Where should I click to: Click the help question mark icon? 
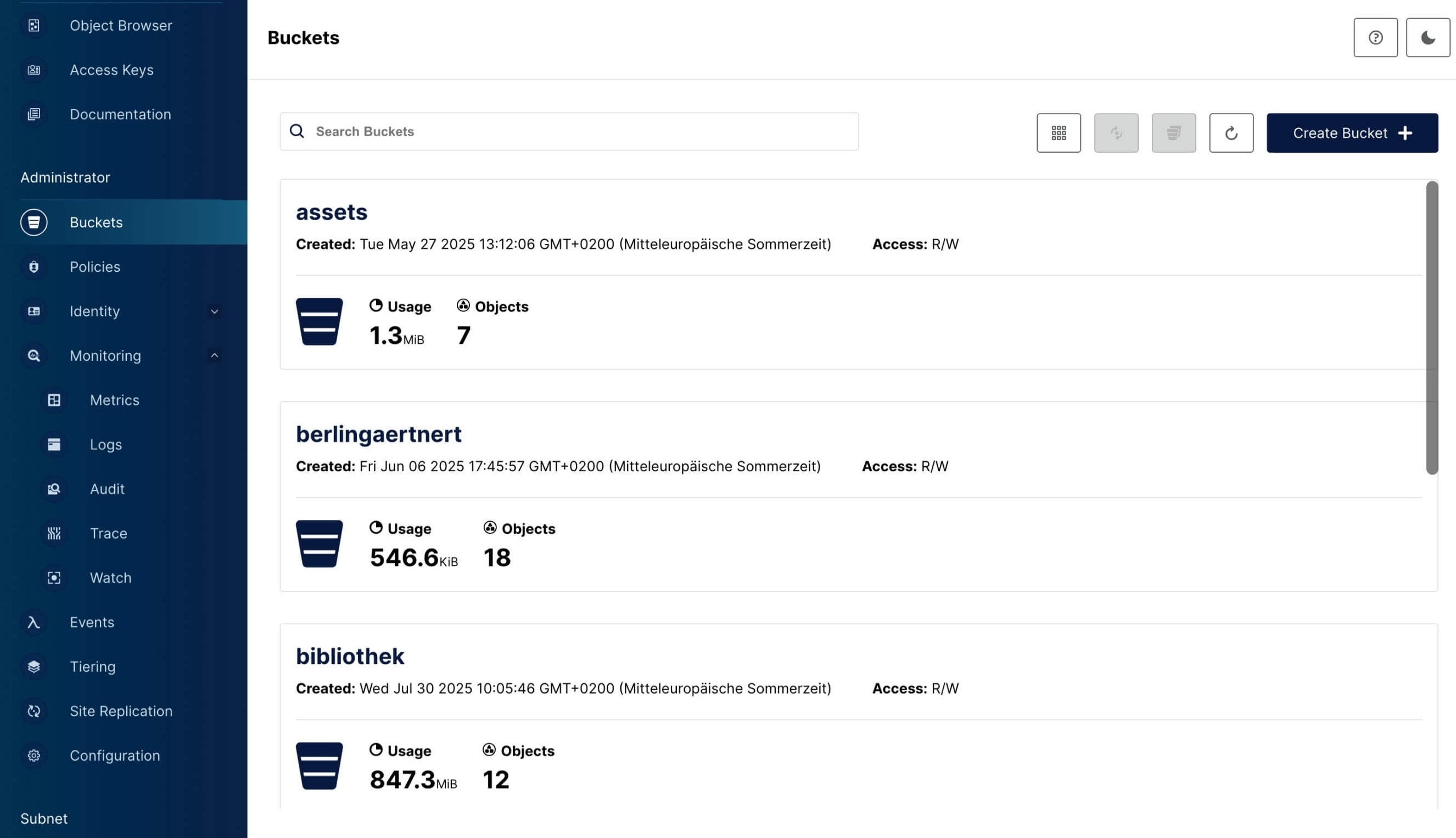(1375, 38)
